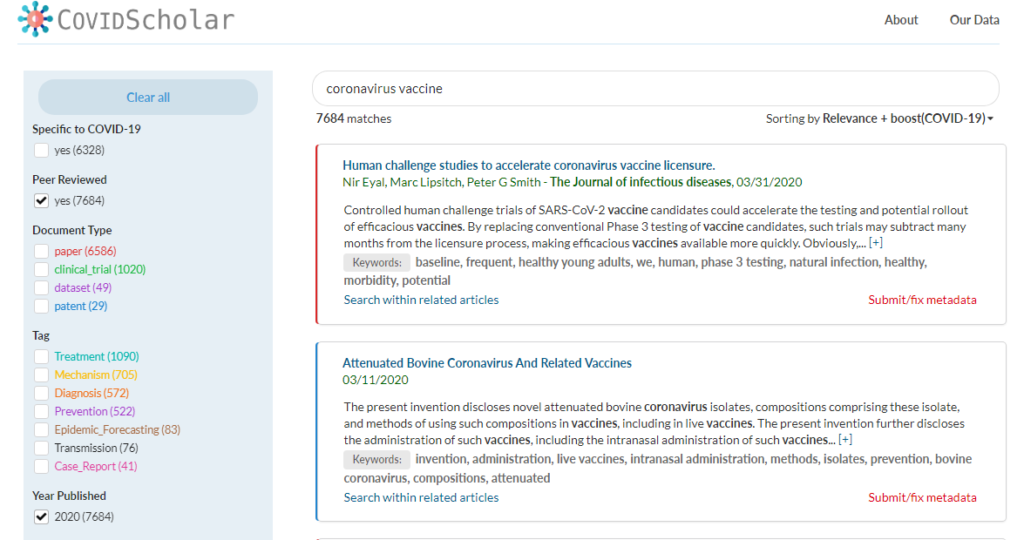This screenshot has width=1024, height=540.
Task: Expand the human challenge abstract with [+]
Action: tap(876, 243)
